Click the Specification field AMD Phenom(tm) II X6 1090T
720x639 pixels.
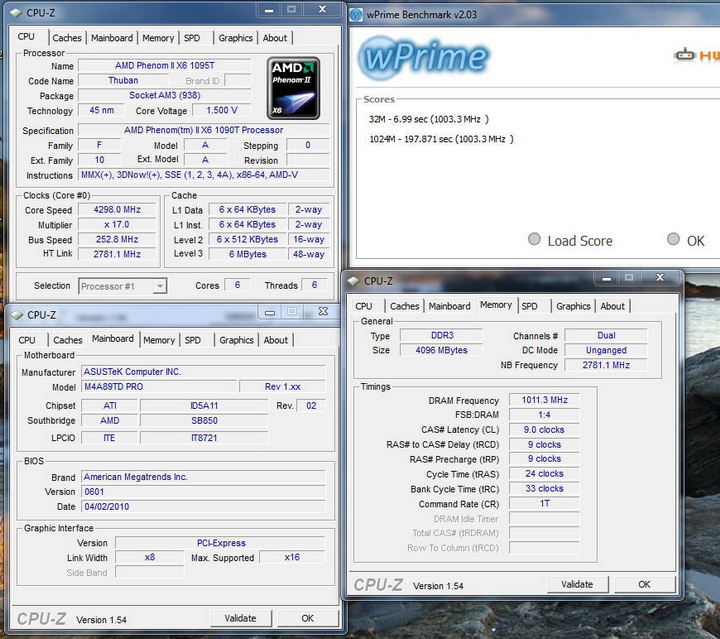point(203,130)
